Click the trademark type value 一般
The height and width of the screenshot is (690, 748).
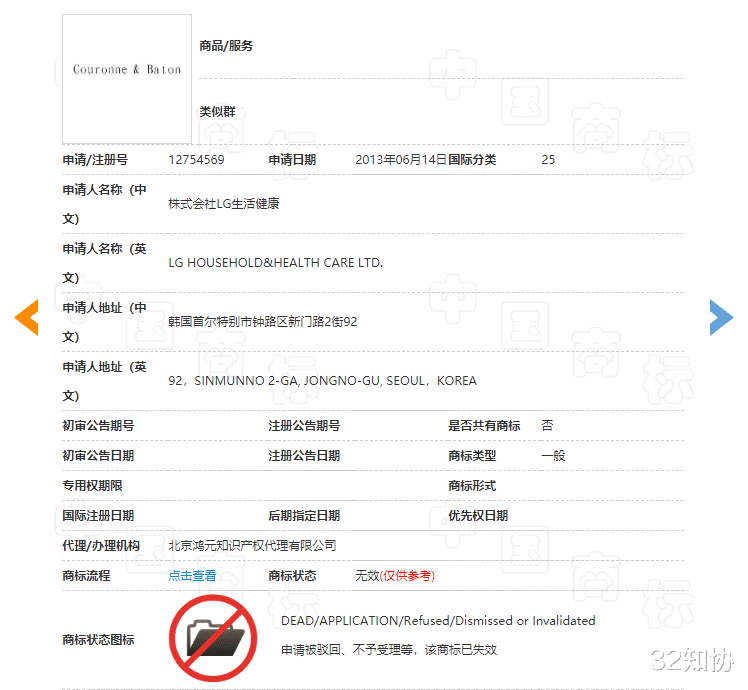(x=553, y=455)
